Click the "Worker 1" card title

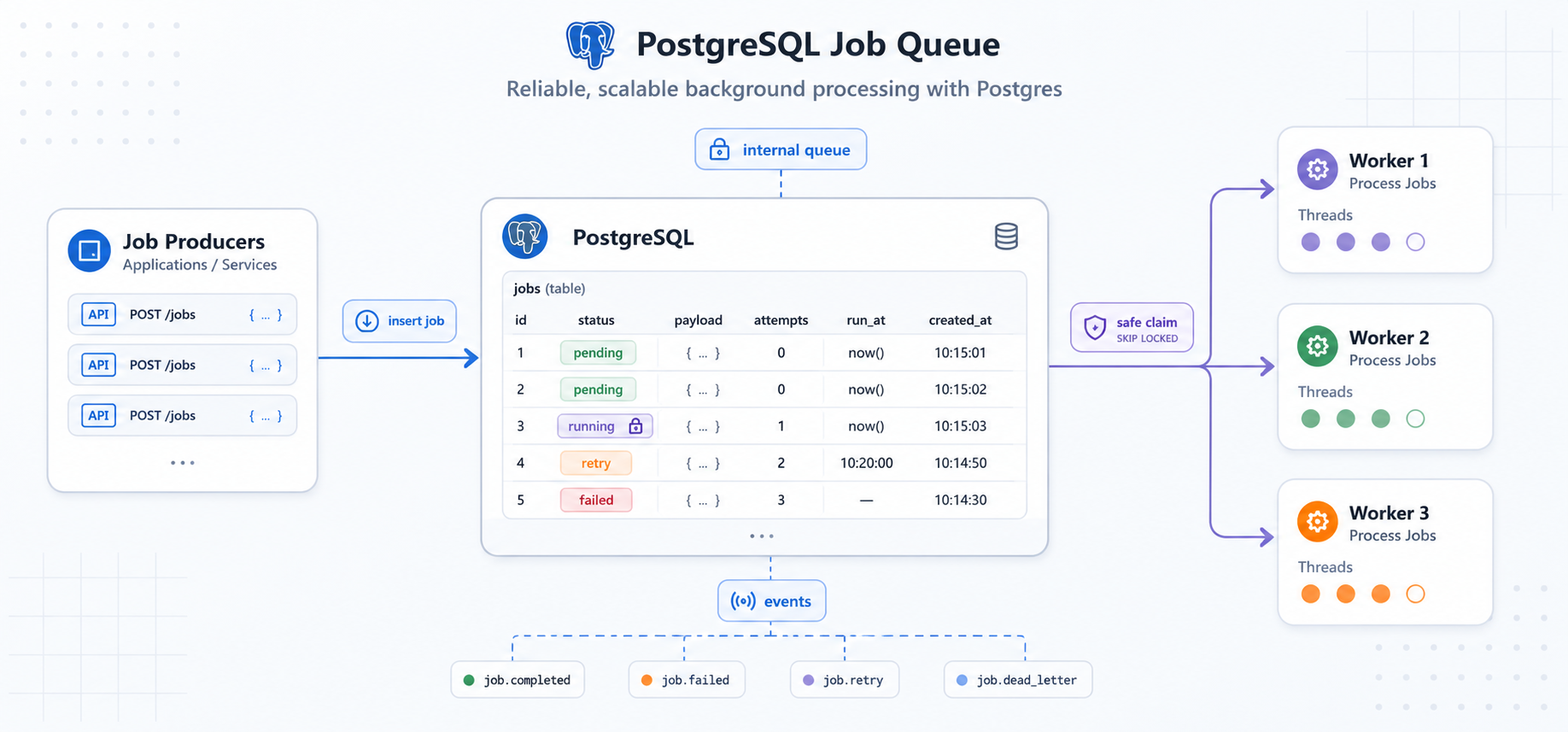1389,161
